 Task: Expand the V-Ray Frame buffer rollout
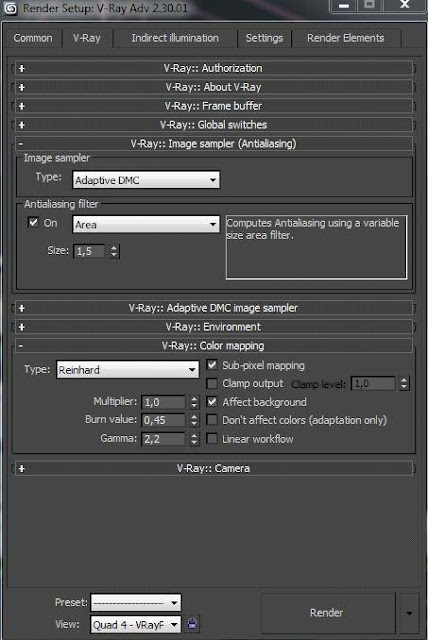[214, 106]
